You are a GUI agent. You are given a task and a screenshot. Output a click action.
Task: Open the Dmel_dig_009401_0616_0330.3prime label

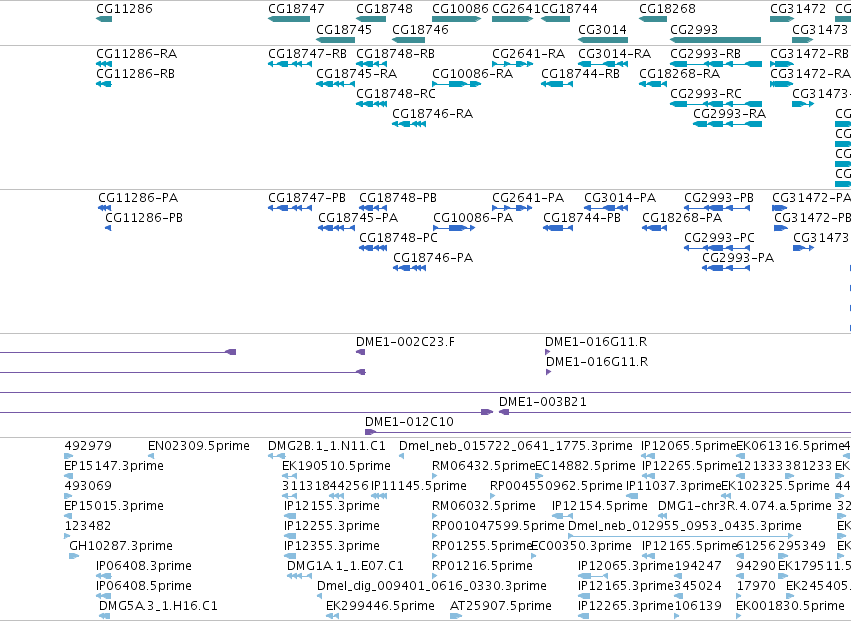coord(432,586)
